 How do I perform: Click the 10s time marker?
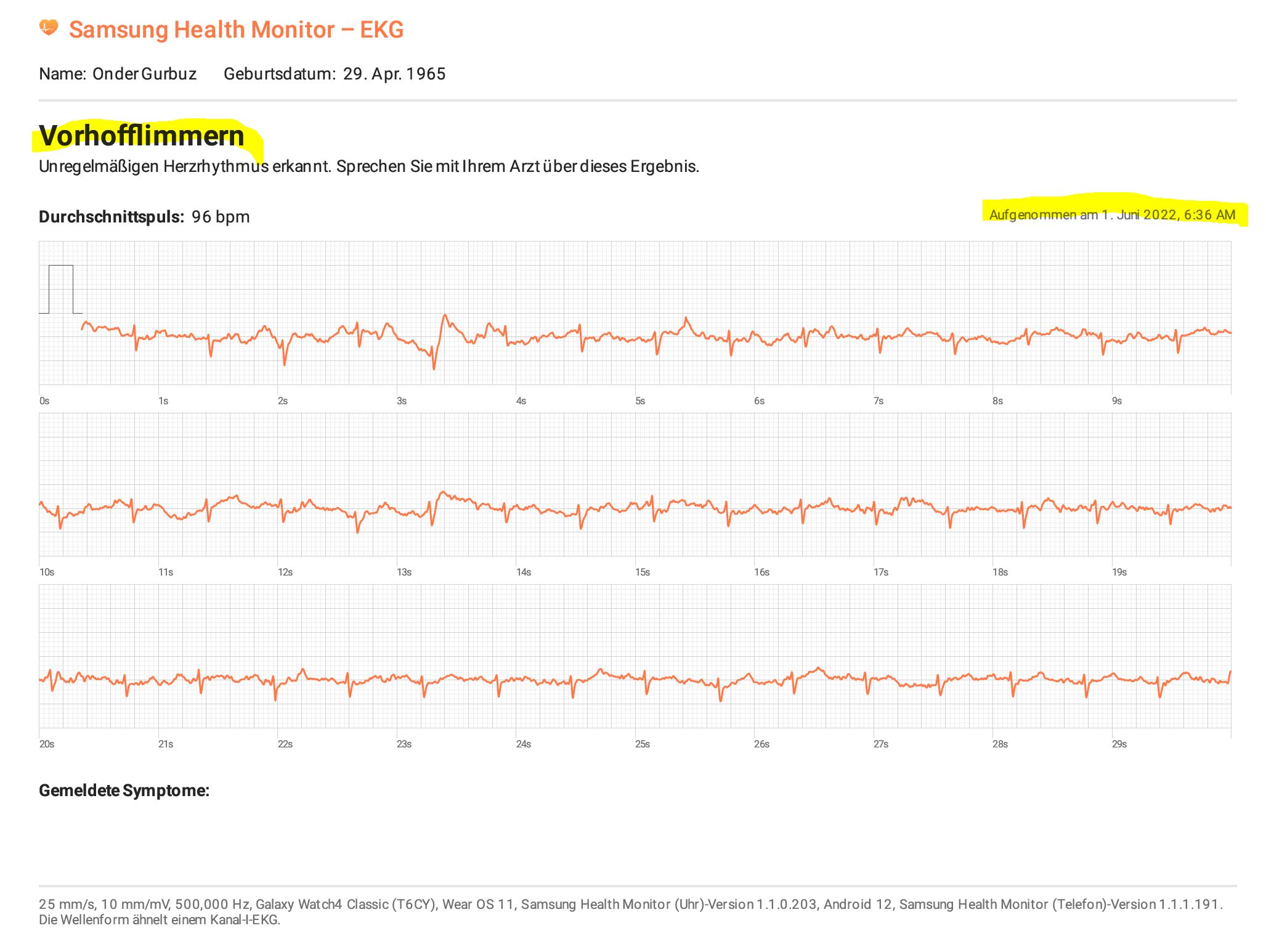pyautogui.click(x=47, y=572)
